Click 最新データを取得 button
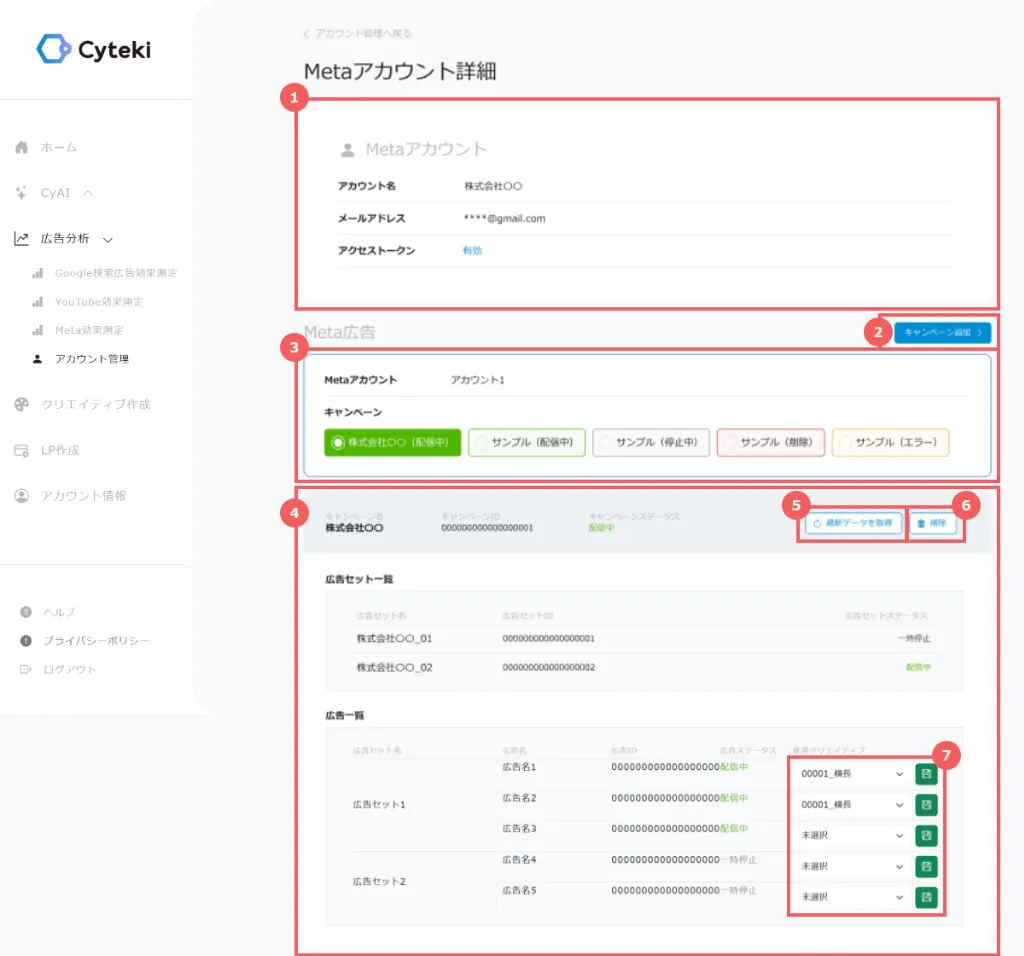This screenshot has width=1024, height=956. (x=854, y=523)
